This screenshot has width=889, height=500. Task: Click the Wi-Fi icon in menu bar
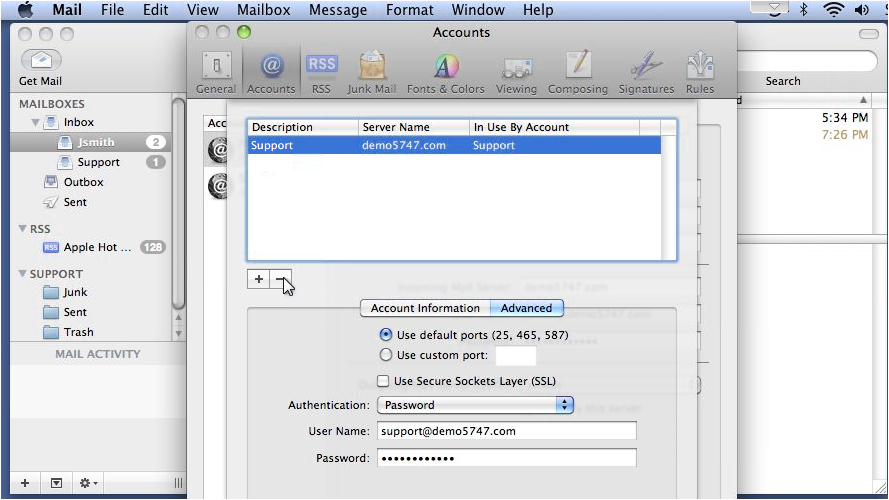(x=833, y=10)
